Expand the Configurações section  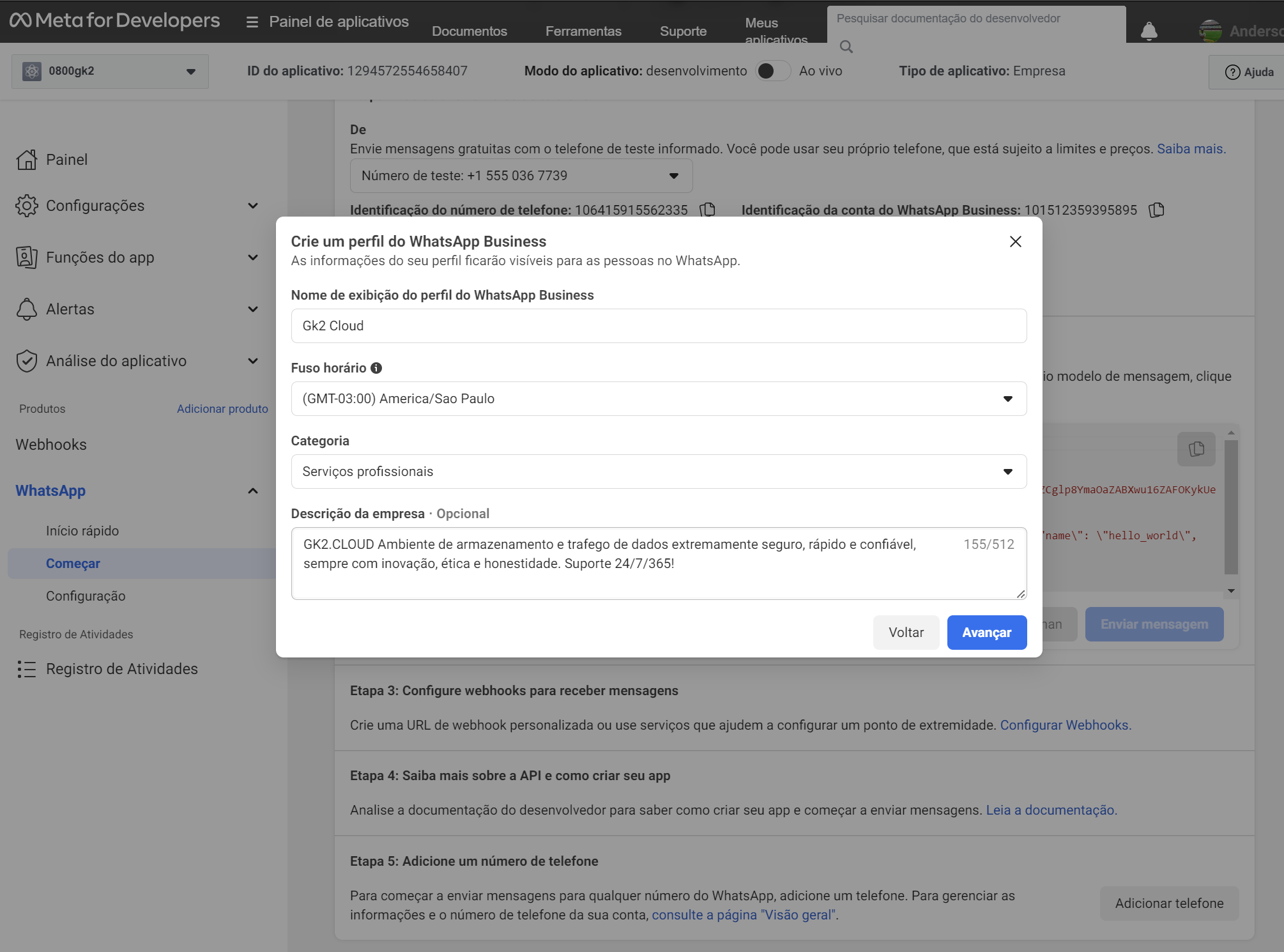[253, 206]
